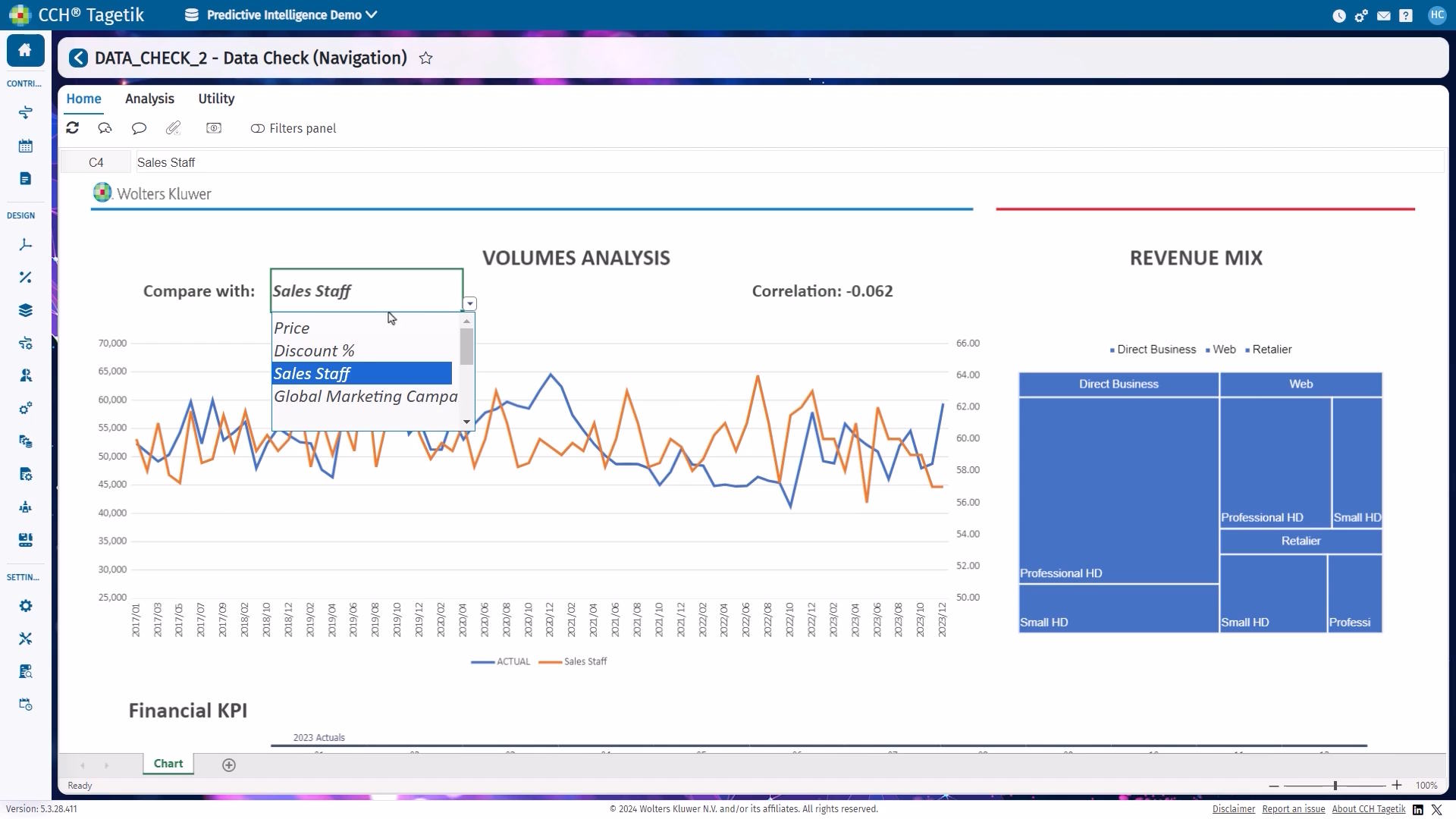Click the Compare with dropdown arrow
Screen dimensions: 1456x819
coord(470,304)
